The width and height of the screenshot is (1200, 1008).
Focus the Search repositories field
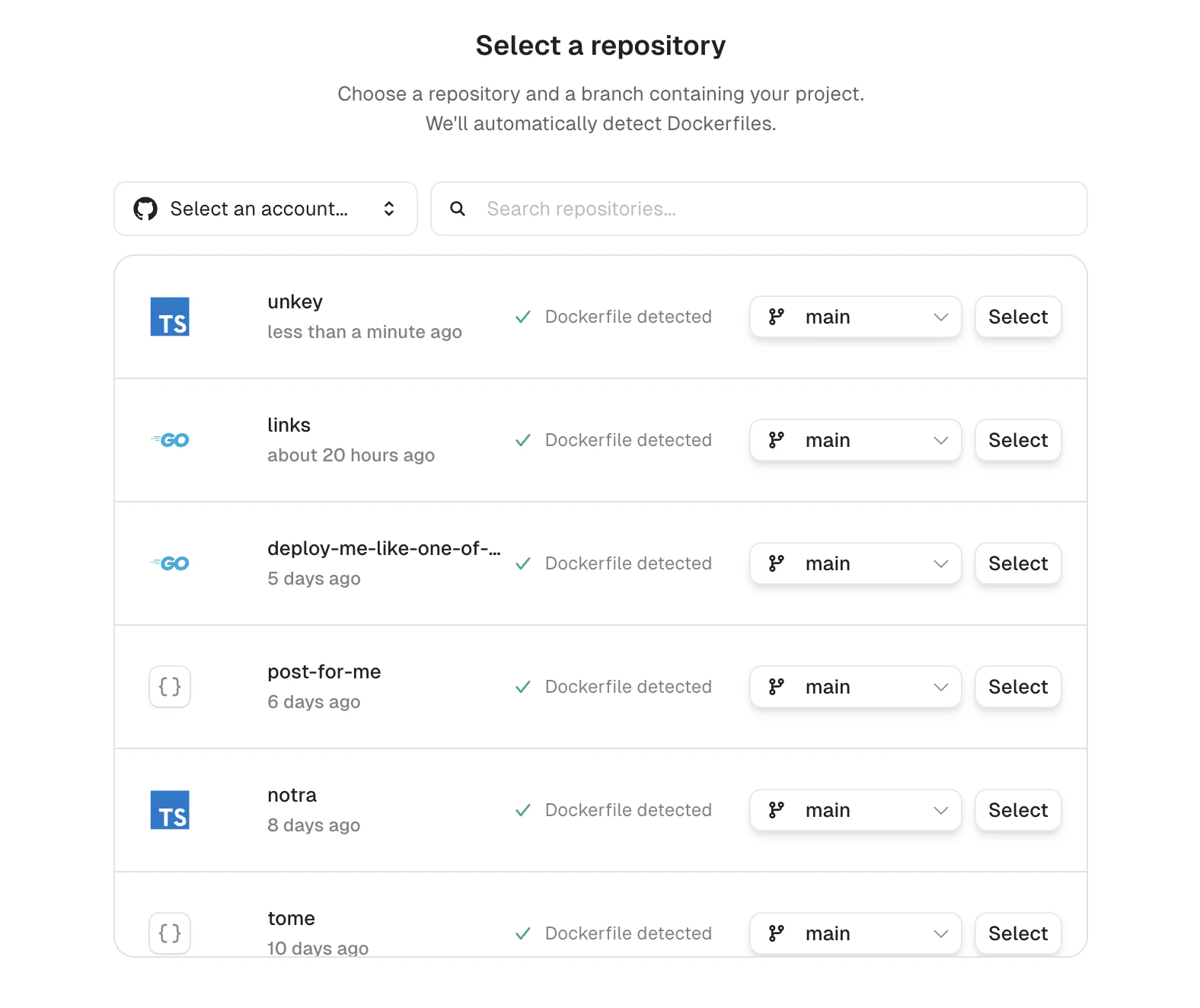(x=759, y=209)
